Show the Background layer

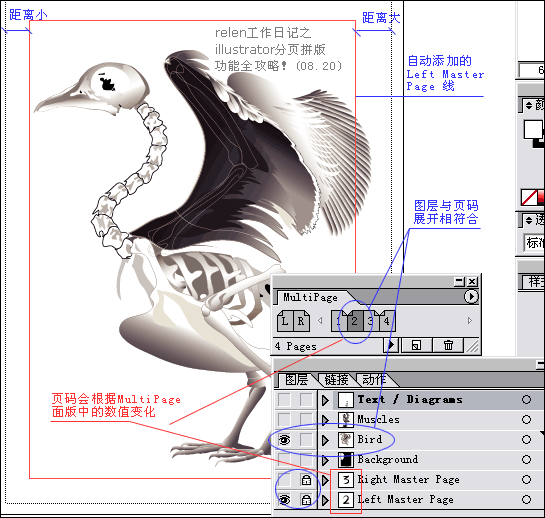(x=284, y=460)
